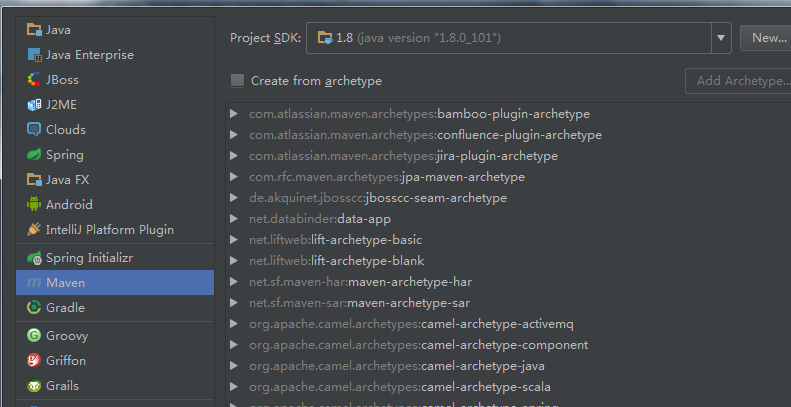The image size is (791, 407).
Task: Choose Android project type
Action: [x=115, y=205]
